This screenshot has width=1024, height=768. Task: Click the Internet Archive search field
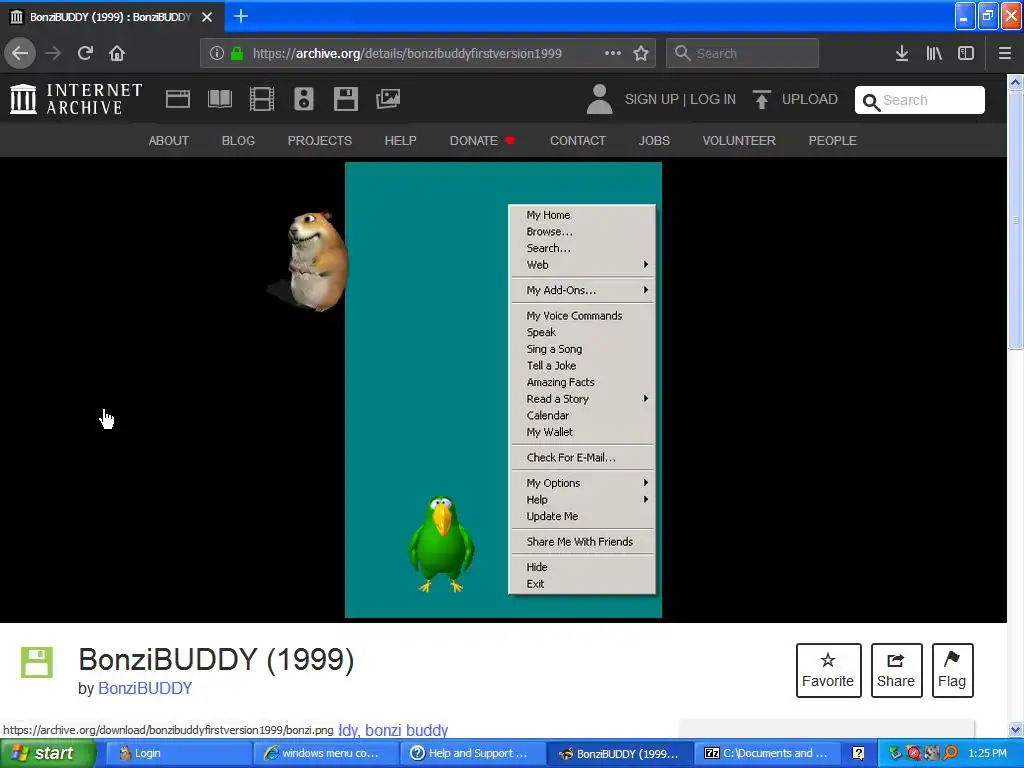(x=920, y=100)
